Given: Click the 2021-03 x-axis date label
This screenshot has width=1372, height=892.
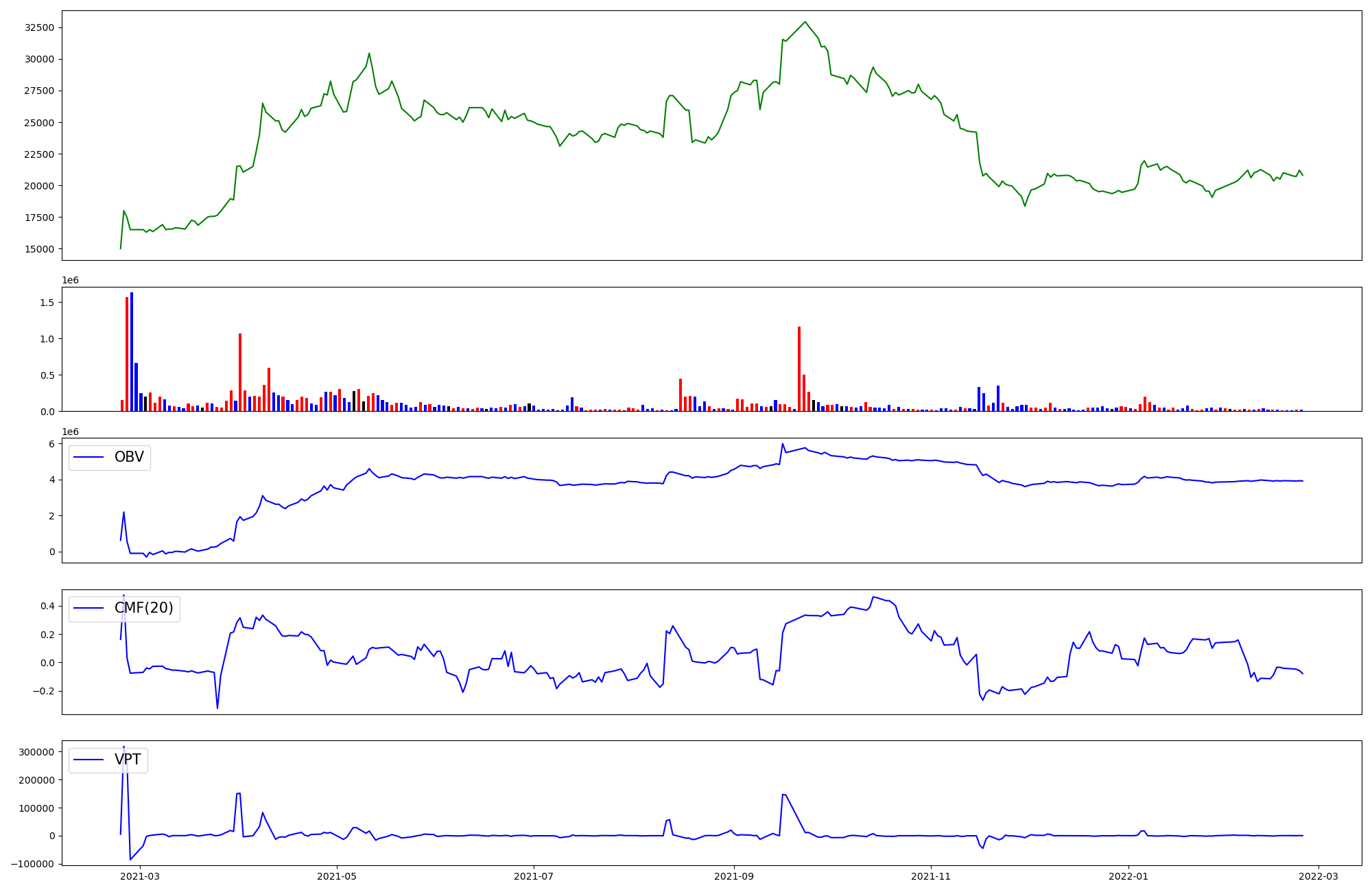Looking at the screenshot, I should (x=140, y=876).
